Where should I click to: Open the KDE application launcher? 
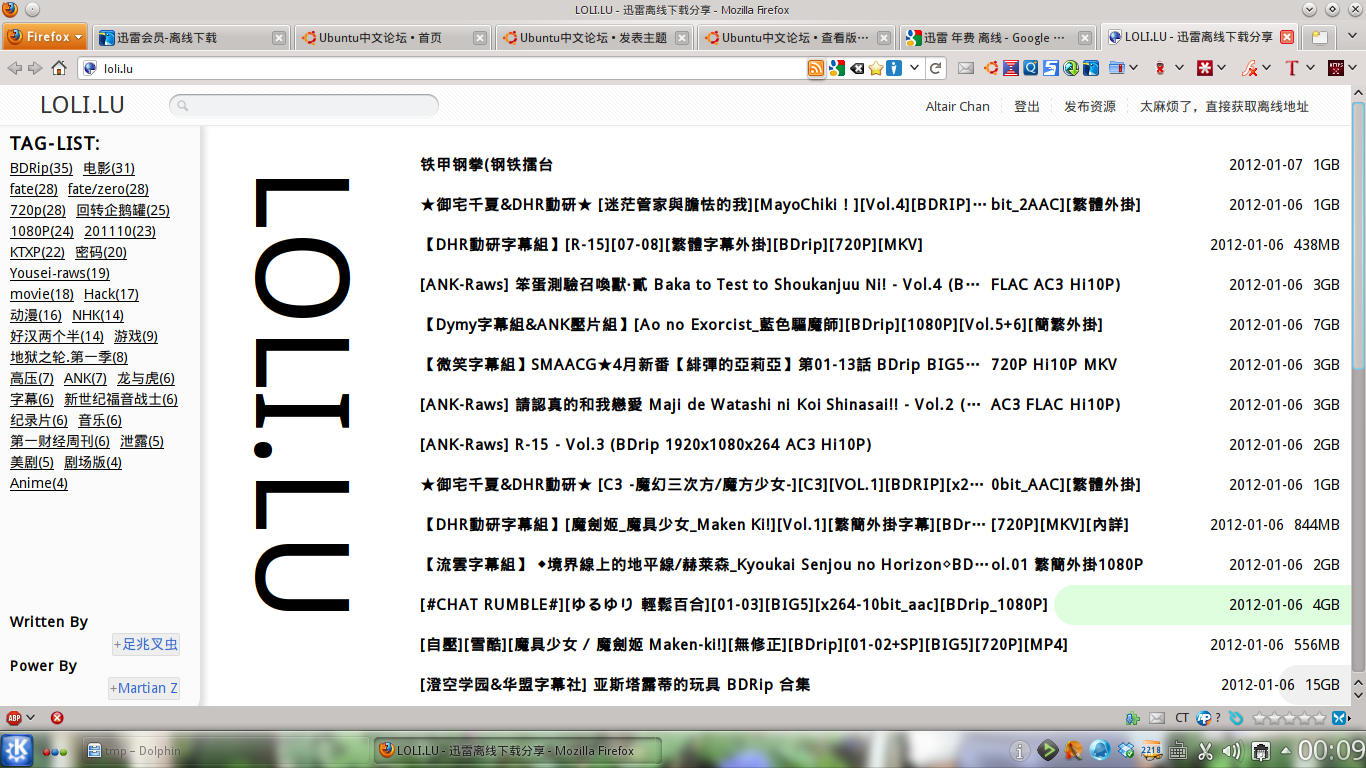(17, 750)
